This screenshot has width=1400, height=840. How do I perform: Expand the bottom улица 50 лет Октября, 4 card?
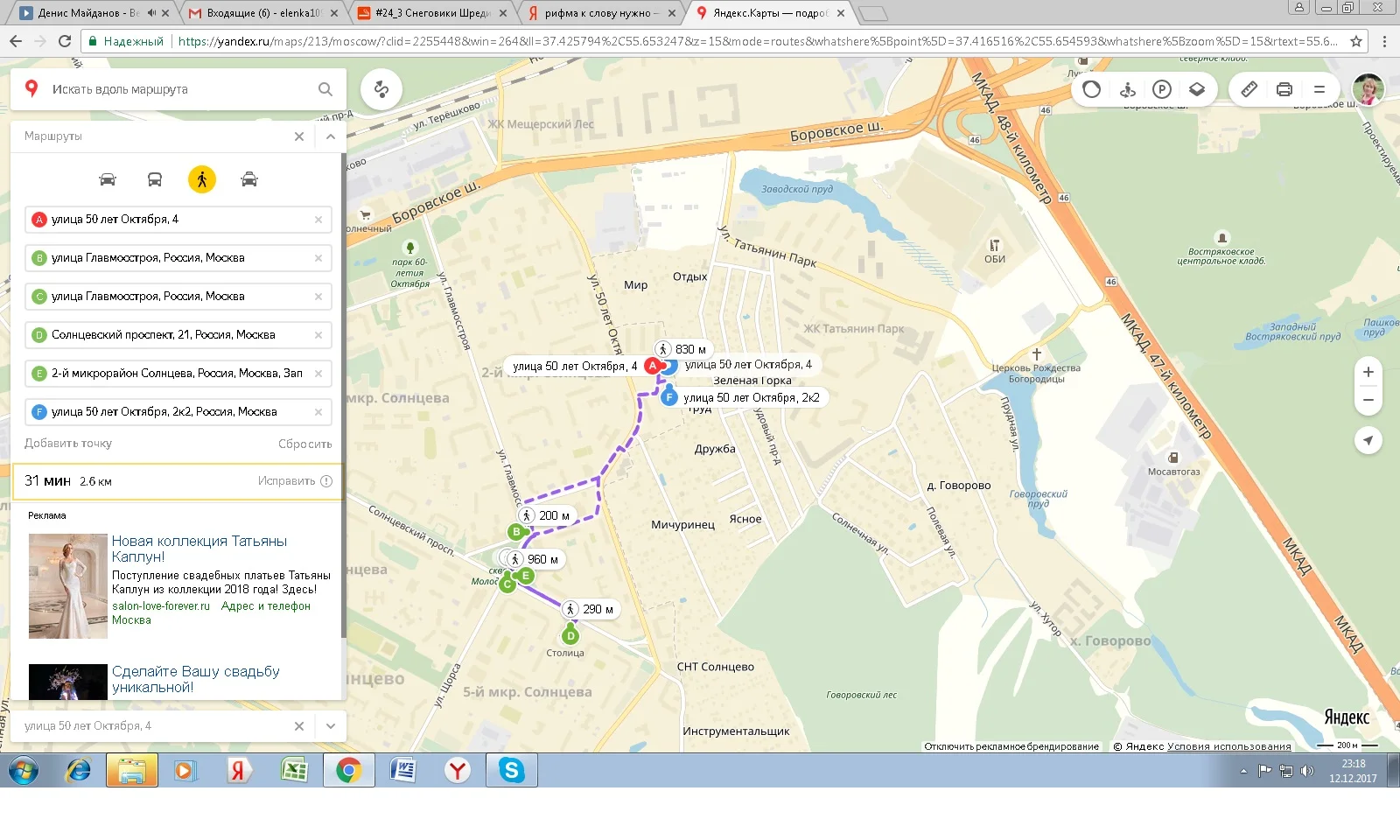coord(330,726)
